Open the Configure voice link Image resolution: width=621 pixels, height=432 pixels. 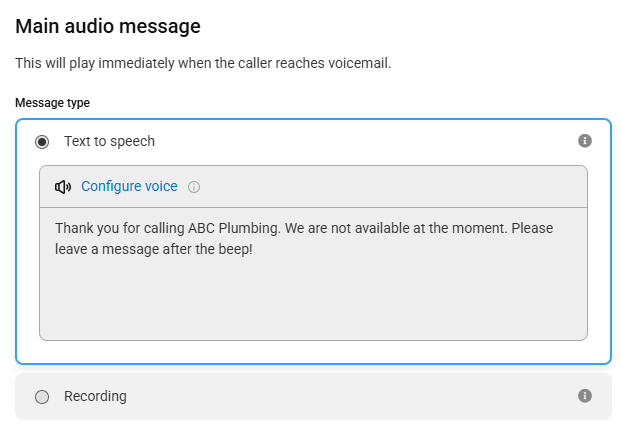(x=129, y=187)
